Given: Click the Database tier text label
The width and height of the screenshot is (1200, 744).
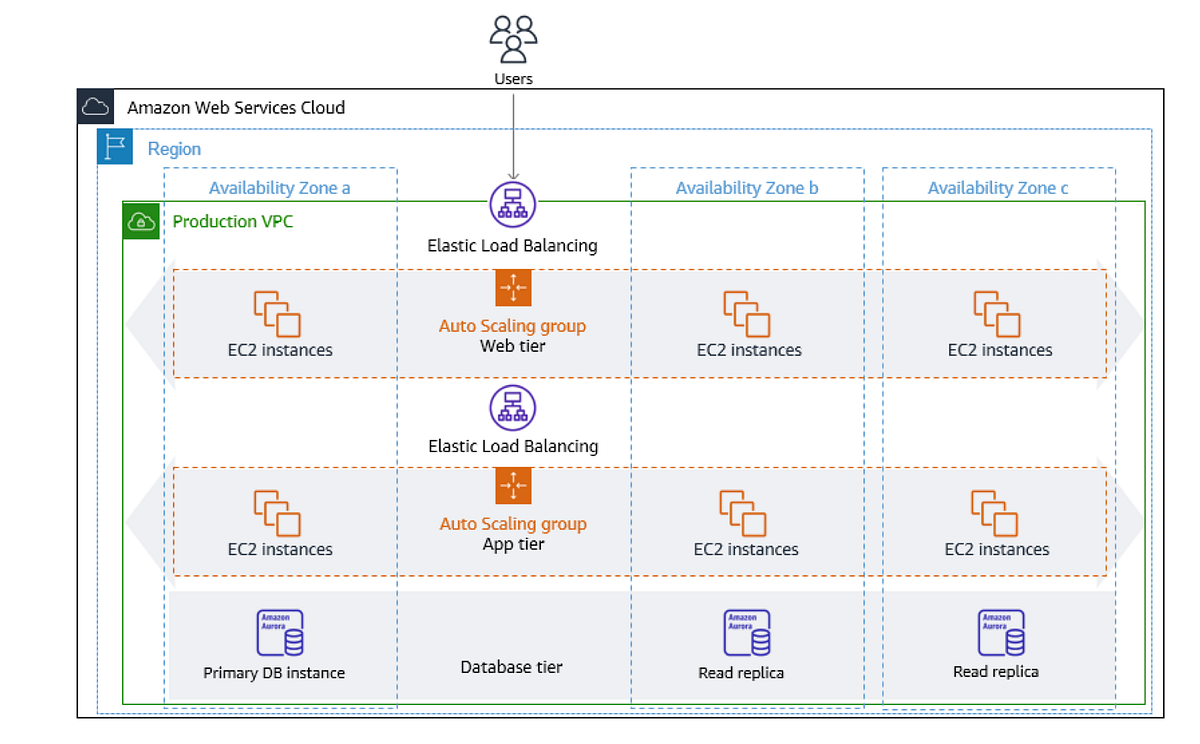Looking at the screenshot, I should pos(512,666).
